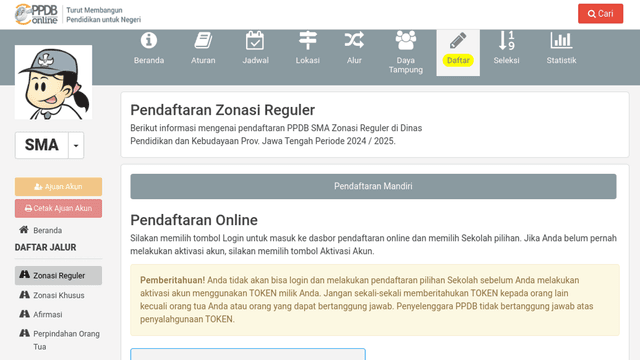Click the road icon beside Perpindahan Orang Tua
640x360 pixels.
tap(24, 333)
